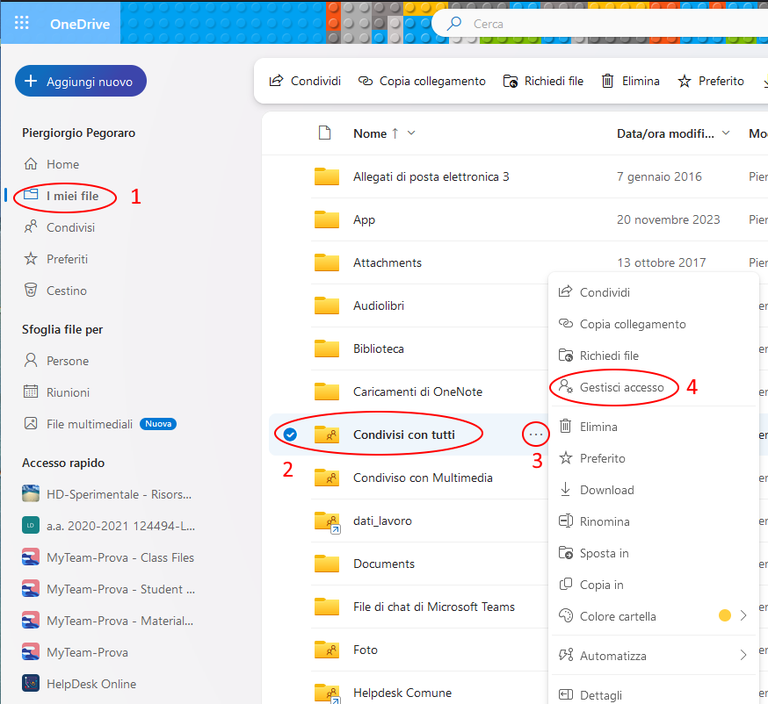Viewport: 768px width, 704px height.
Task: Choose Elimina in the context menu
Action: tap(653, 427)
